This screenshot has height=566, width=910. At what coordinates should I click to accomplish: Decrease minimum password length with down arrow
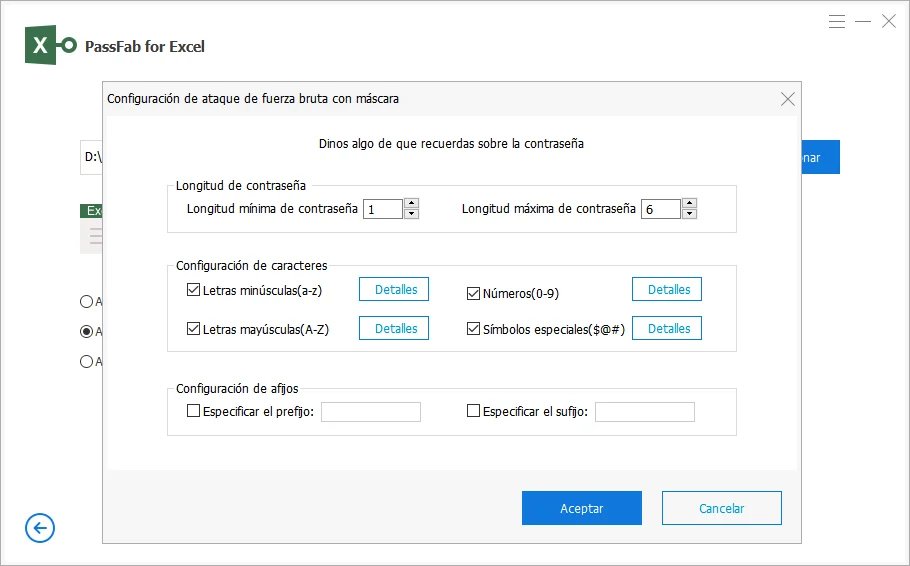click(411, 214)
